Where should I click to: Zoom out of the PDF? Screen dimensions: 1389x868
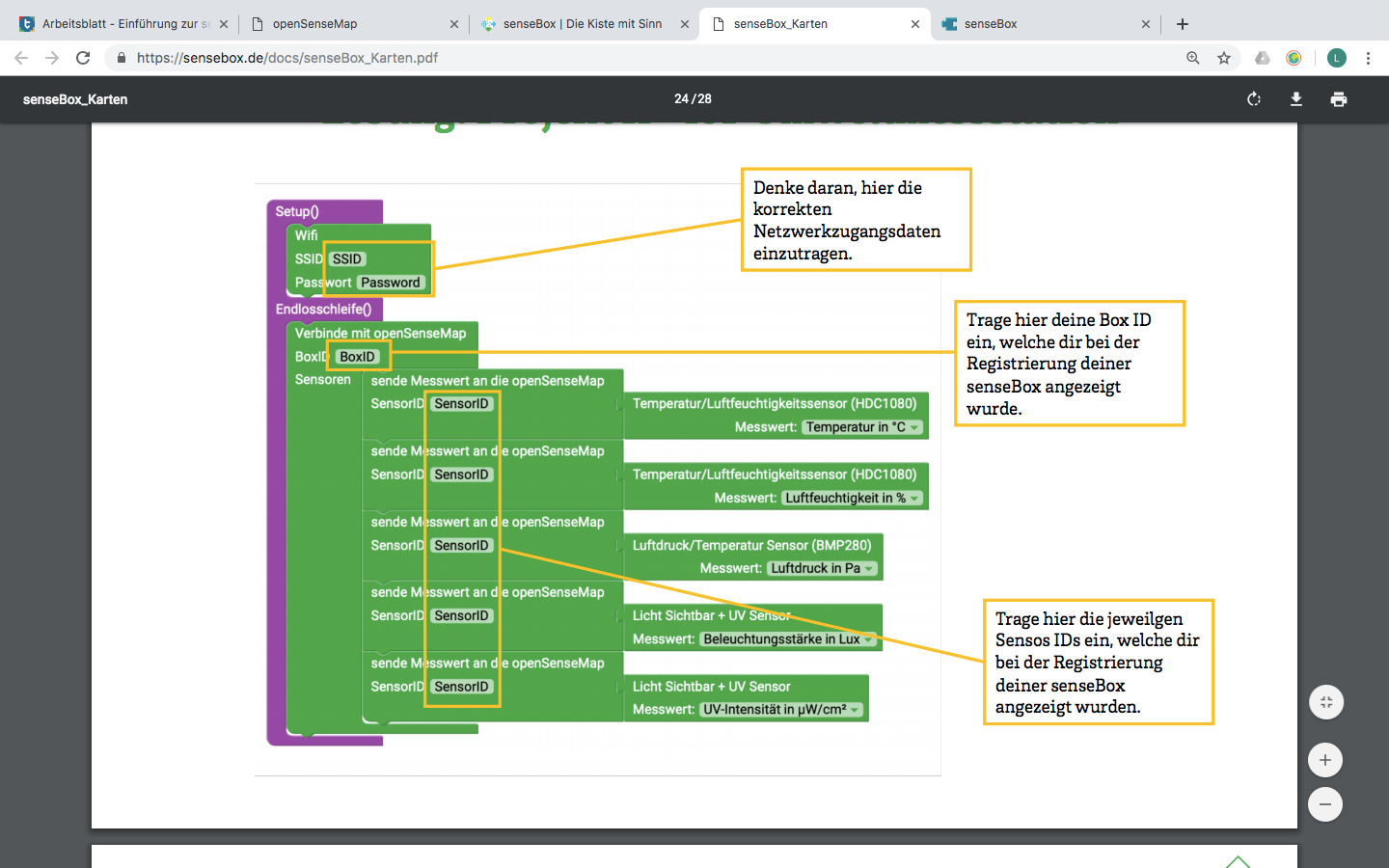click(1325, 804)
